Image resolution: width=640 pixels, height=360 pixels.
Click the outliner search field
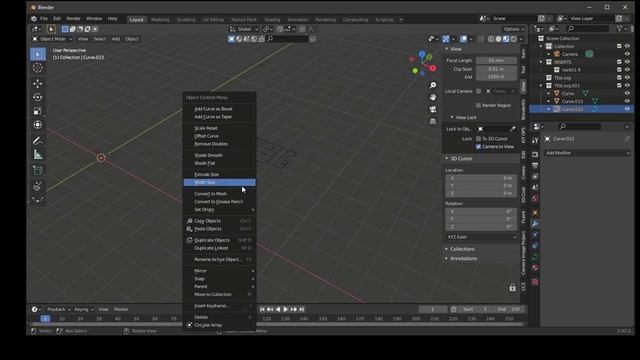coord(589,29)
